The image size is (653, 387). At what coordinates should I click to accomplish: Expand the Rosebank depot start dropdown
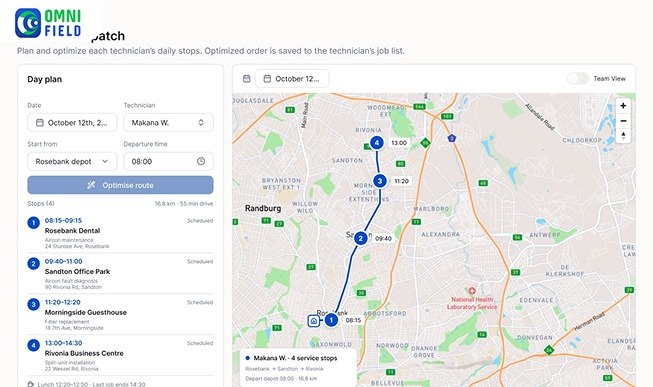[x=72, y=161]
